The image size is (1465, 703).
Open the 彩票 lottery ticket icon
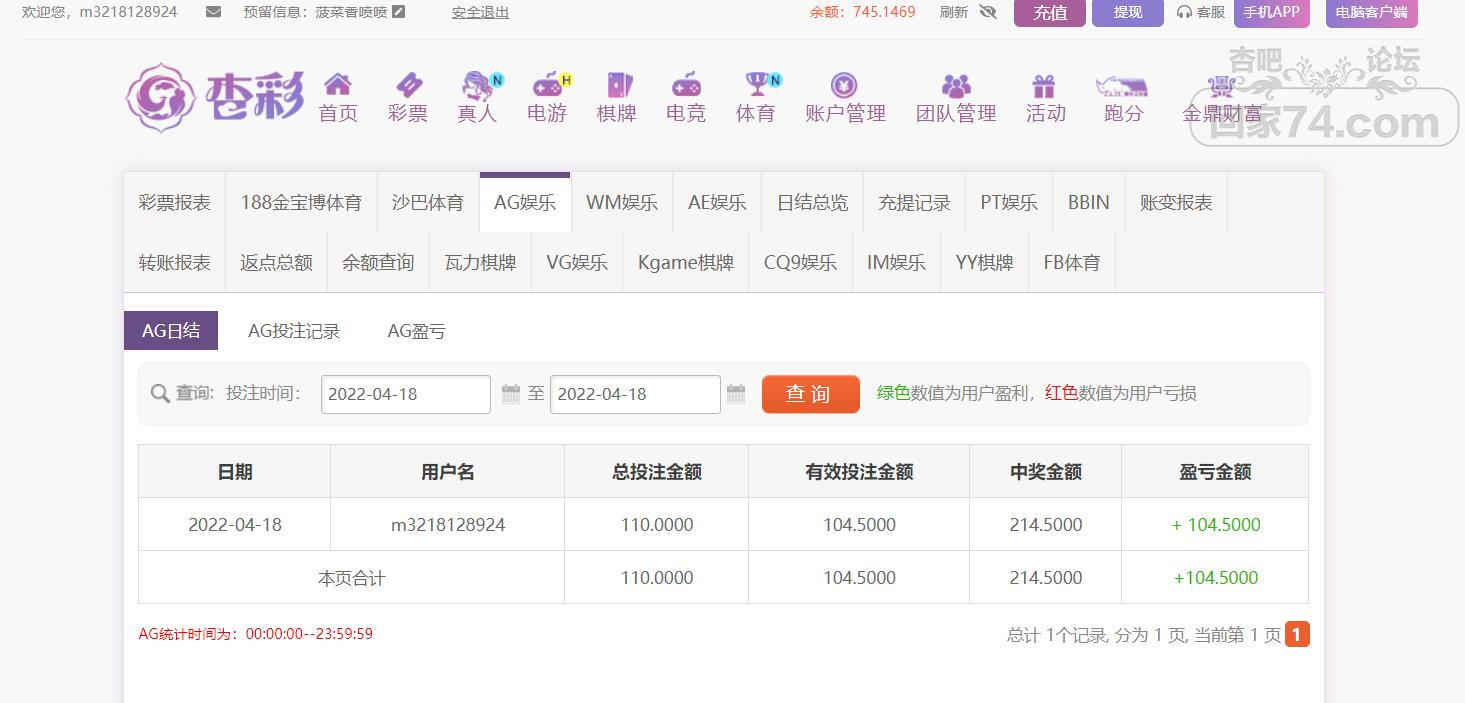(409, 84)
